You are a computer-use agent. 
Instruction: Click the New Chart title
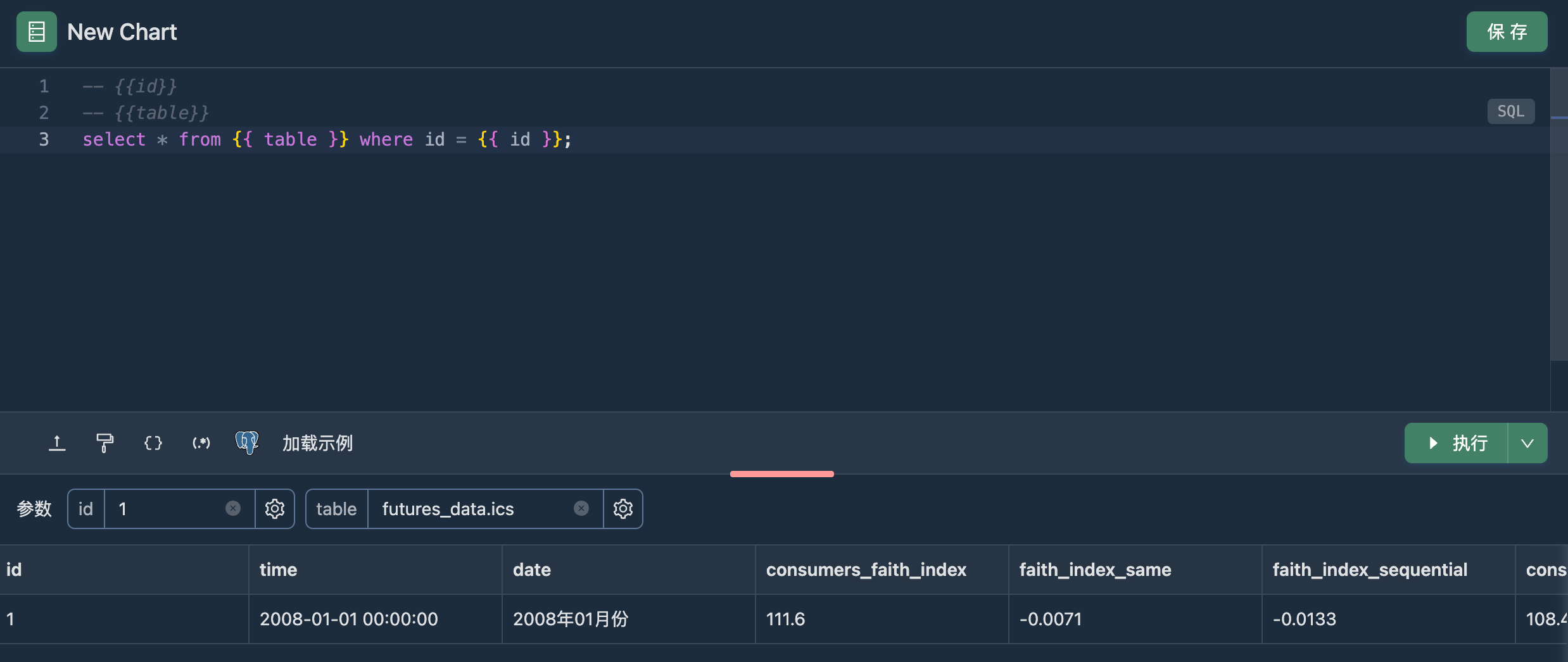pos(122,32)
